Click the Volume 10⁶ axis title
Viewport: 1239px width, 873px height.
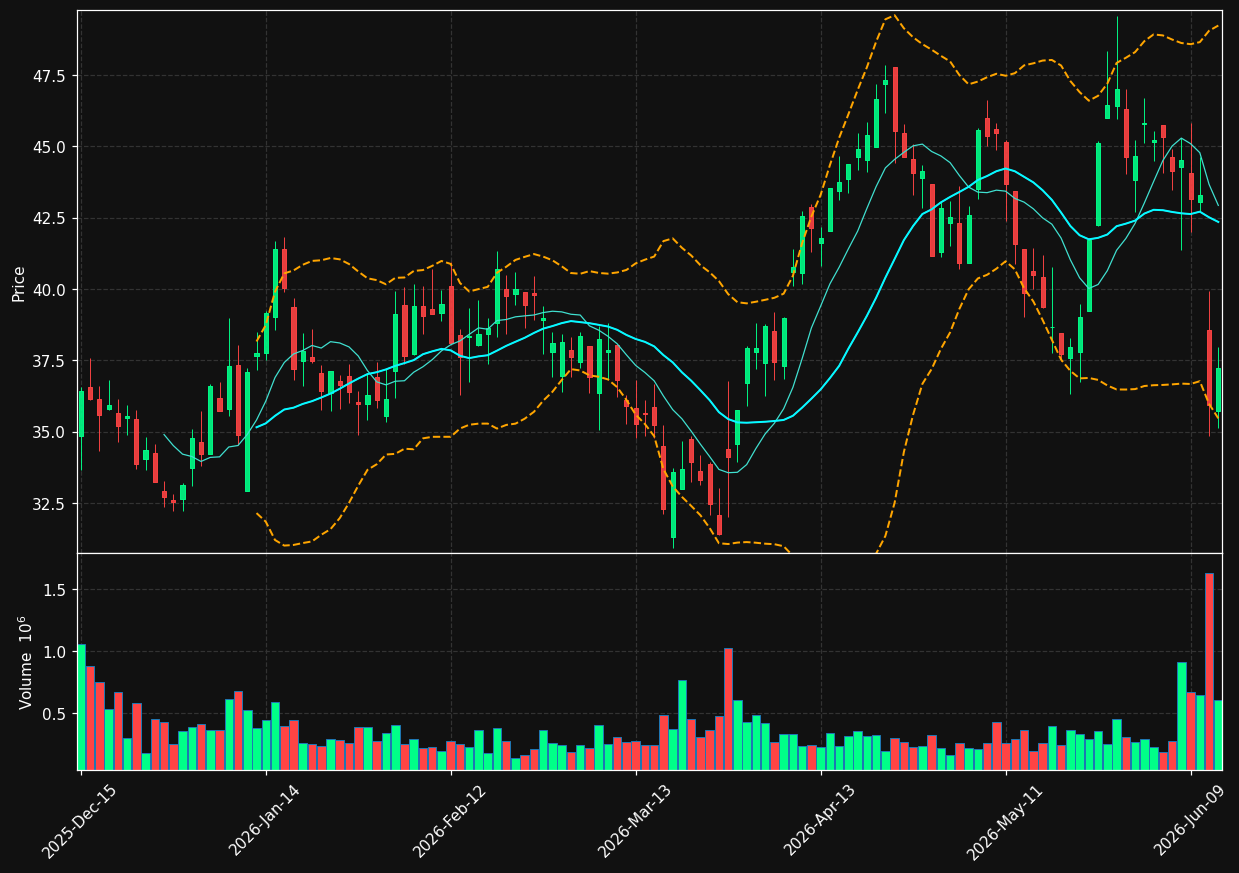[25, 662]
